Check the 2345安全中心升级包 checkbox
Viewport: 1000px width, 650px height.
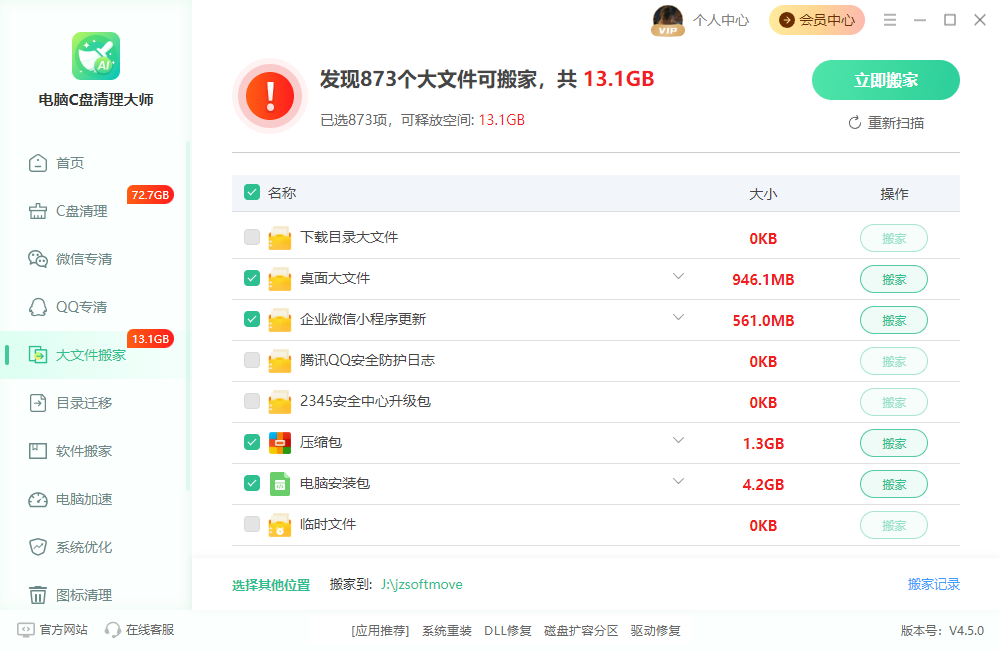click(x=252, y=401)
